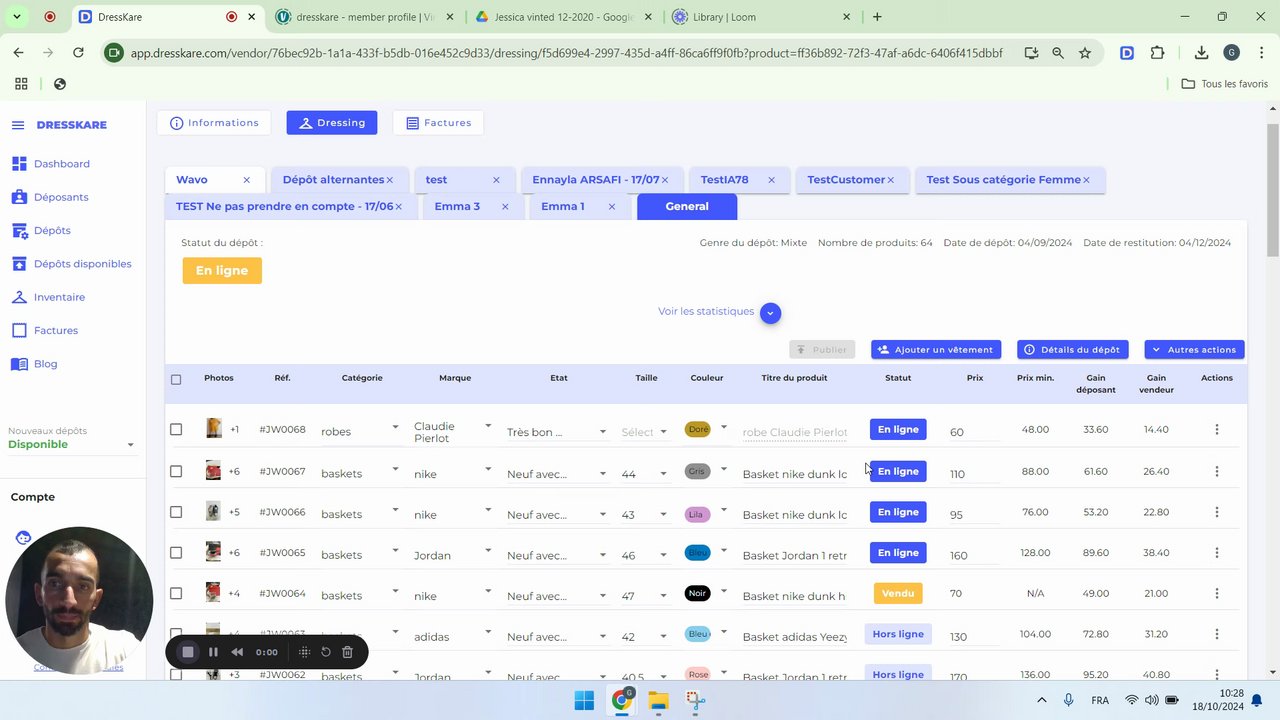
Task: Click the Dépôts sidebar icon
Action: (x=19, y=230)
